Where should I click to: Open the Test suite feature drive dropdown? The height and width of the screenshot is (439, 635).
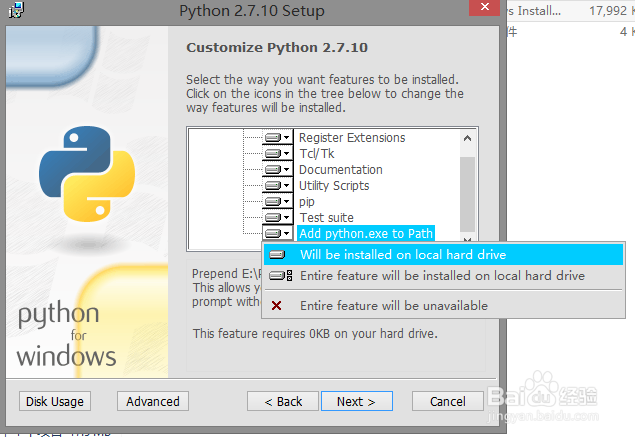277,217
